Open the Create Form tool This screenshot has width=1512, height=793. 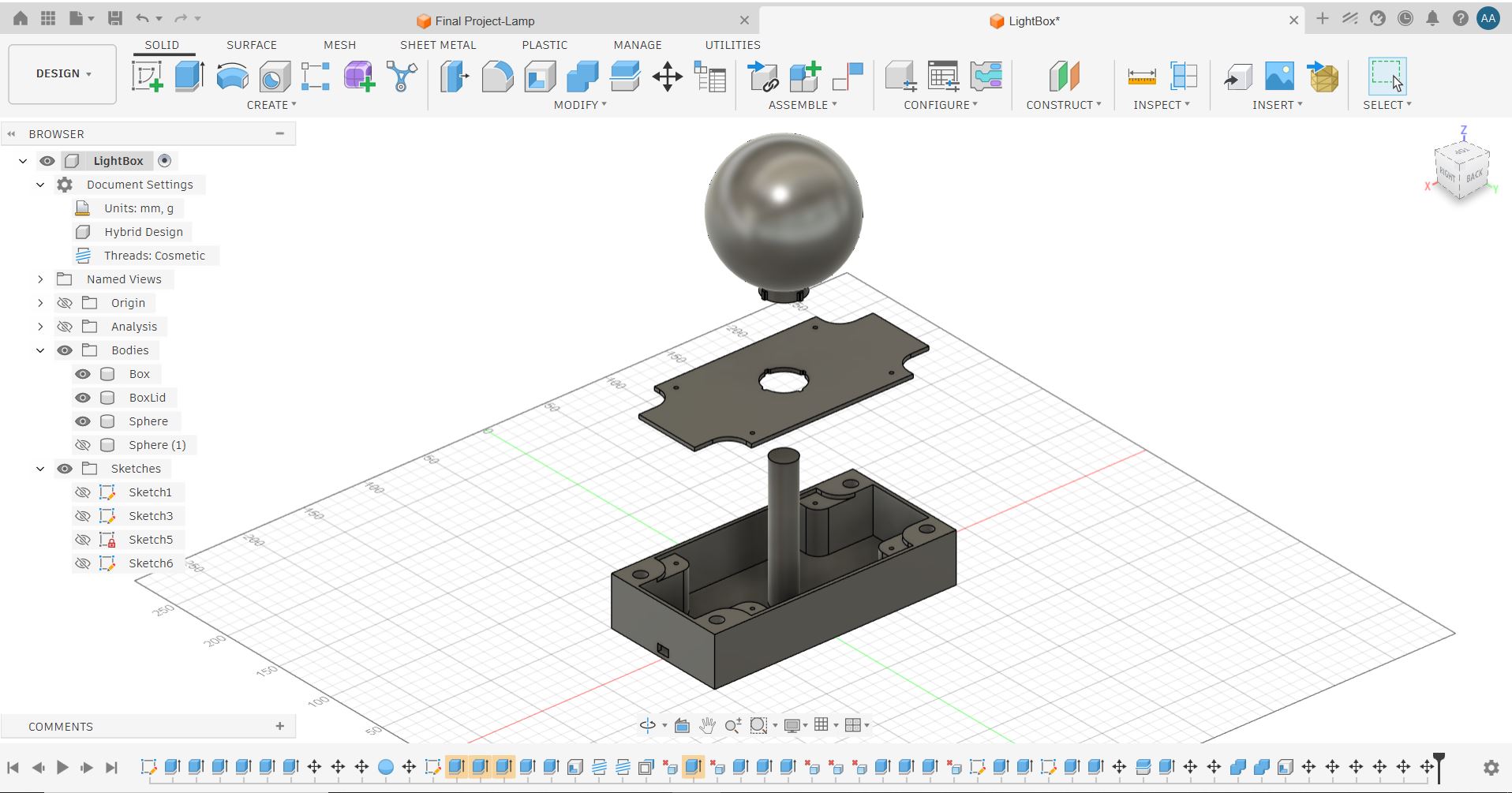[x=359, y=77]
